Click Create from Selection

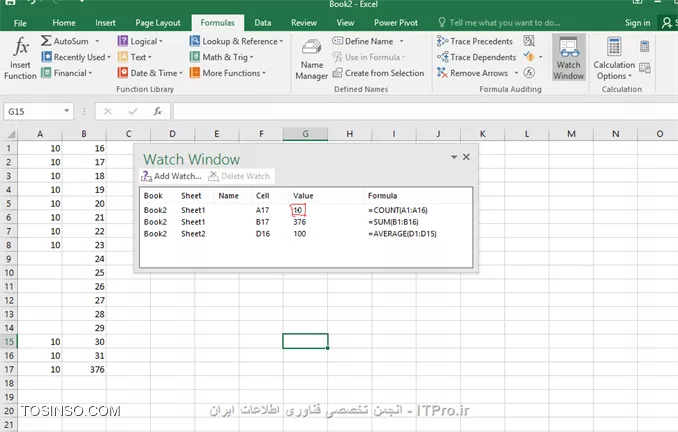coord(378,73)
